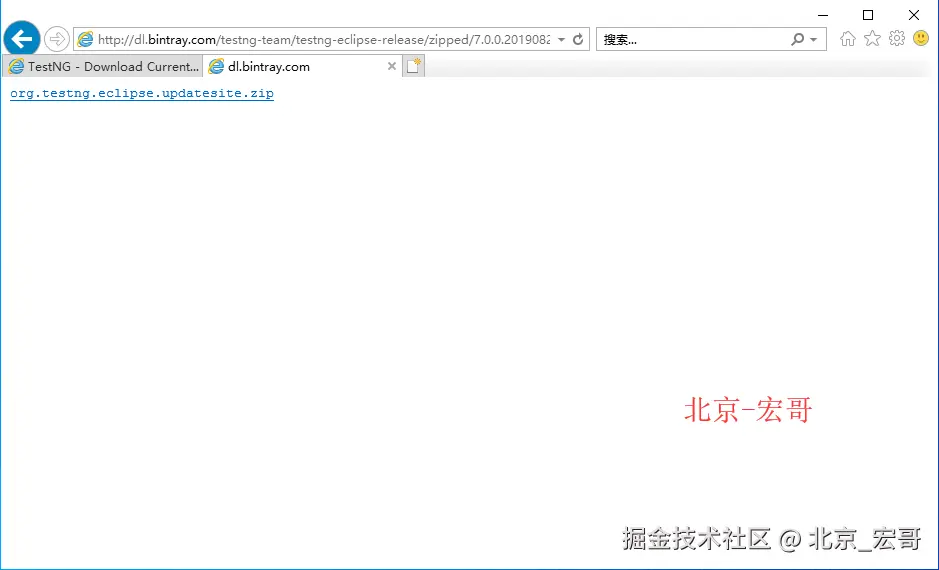Open Tools menu via the gear icon
The width and height of the screenshot is (939, 570).
[896, 39]
